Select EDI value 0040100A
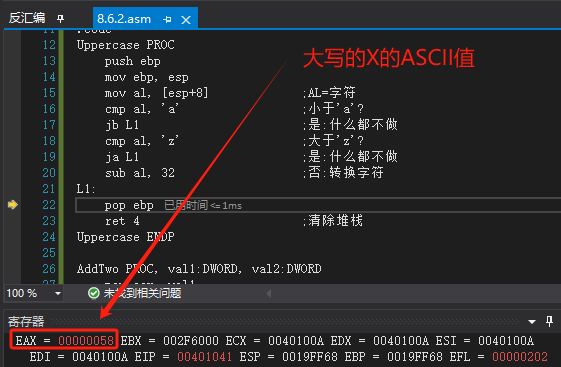The image size is (561, 367). 100,357
